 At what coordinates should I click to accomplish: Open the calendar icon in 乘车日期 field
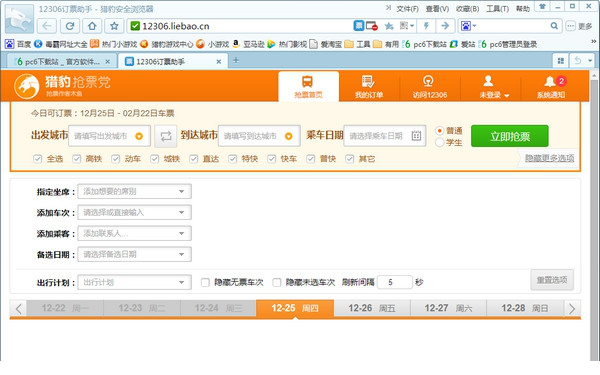416,135
